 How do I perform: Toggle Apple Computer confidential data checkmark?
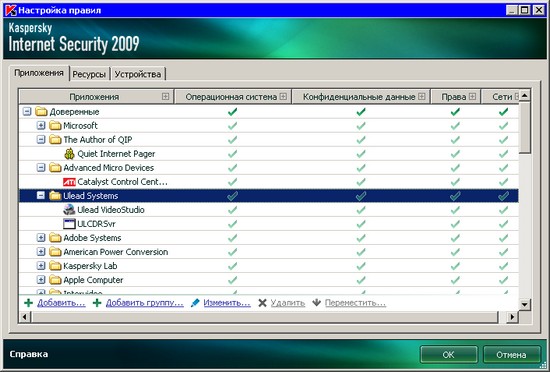click(361, 280)
